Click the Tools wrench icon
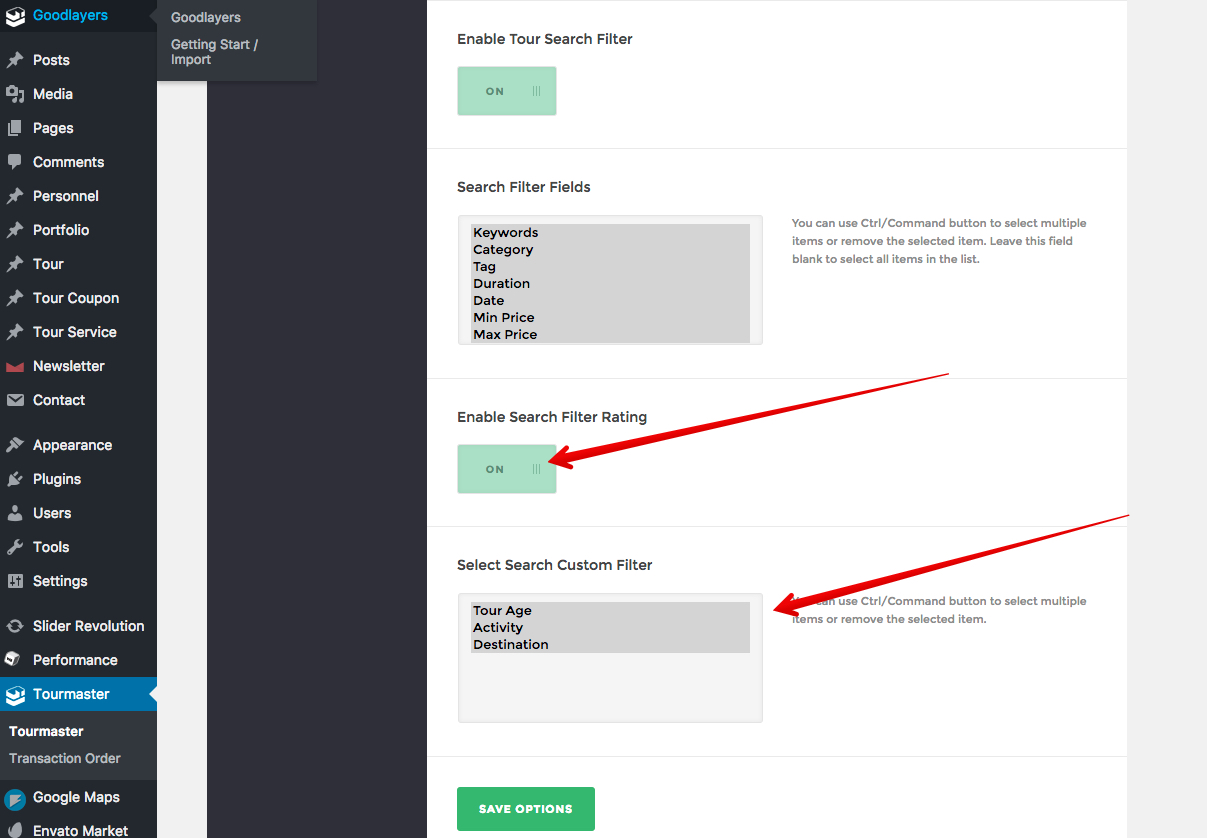Image resolution: width=1207 pixels, height=838 pixels. [15, 547]
